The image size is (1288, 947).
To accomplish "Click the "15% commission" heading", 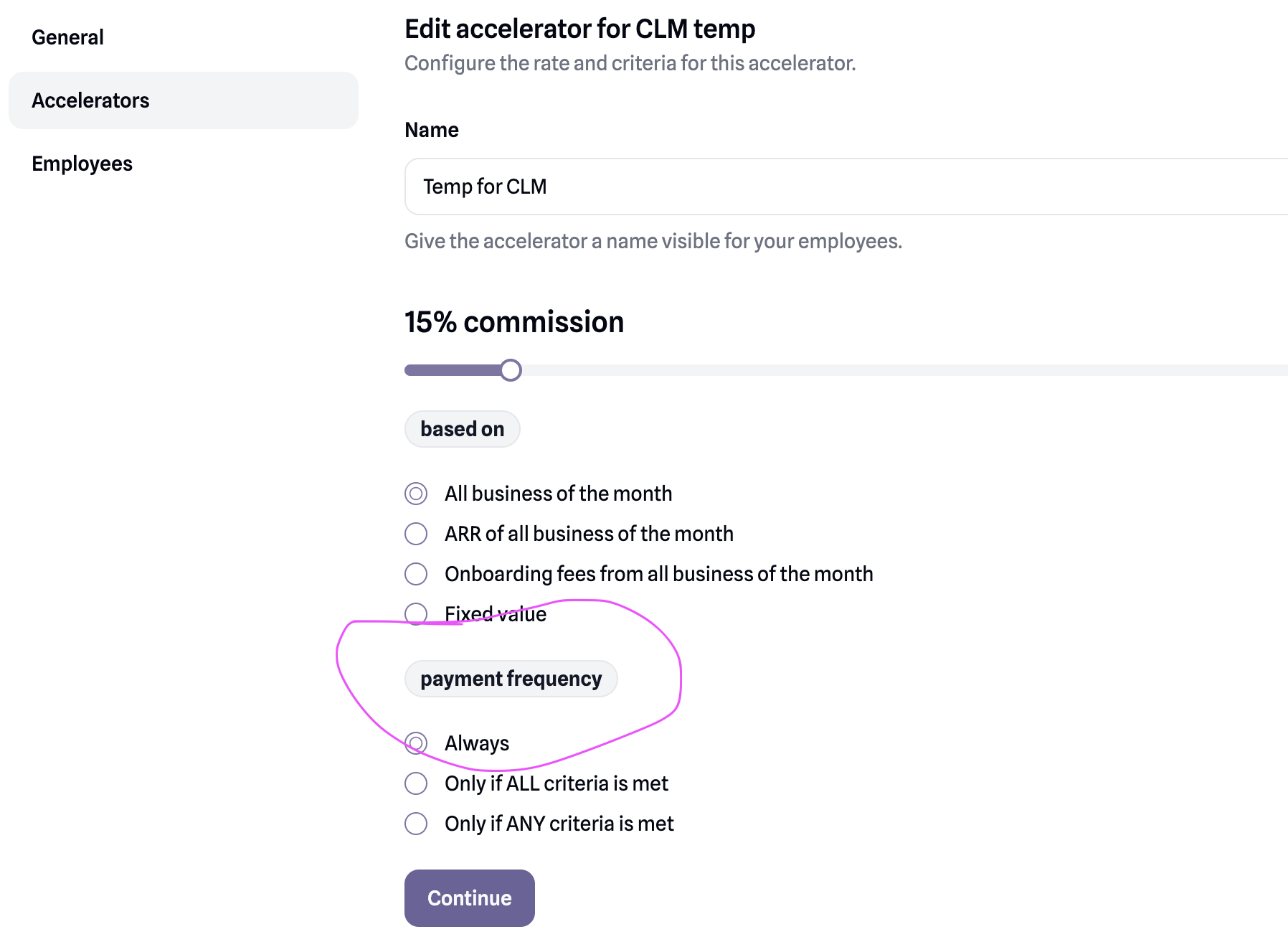I will 514,322.
